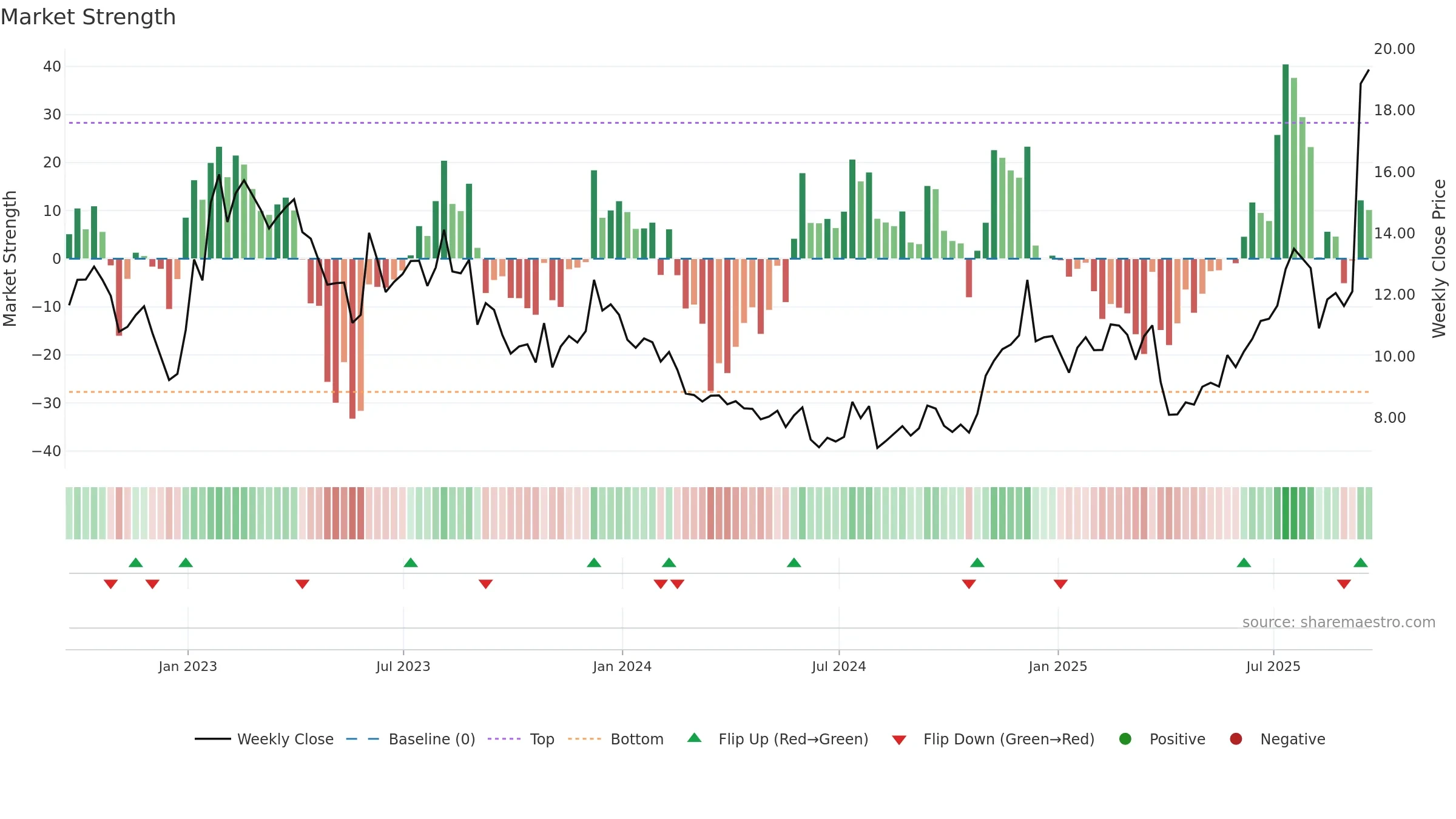
Task: Click the green Flip Up legend triangle
Action: [695, 738]
